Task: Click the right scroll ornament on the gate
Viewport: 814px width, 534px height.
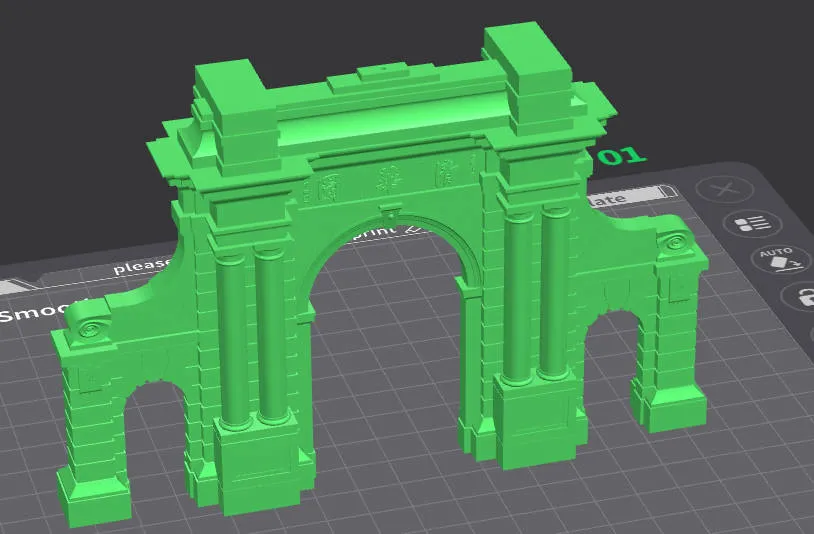Action: click(x=672, y=241)
